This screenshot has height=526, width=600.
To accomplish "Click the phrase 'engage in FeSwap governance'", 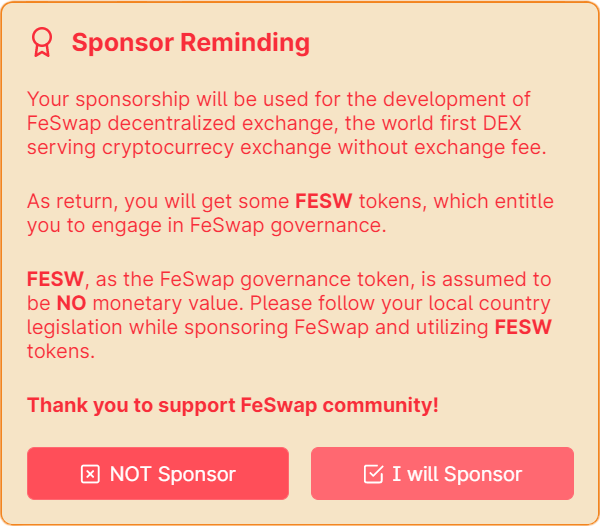I will pos(239,226).
